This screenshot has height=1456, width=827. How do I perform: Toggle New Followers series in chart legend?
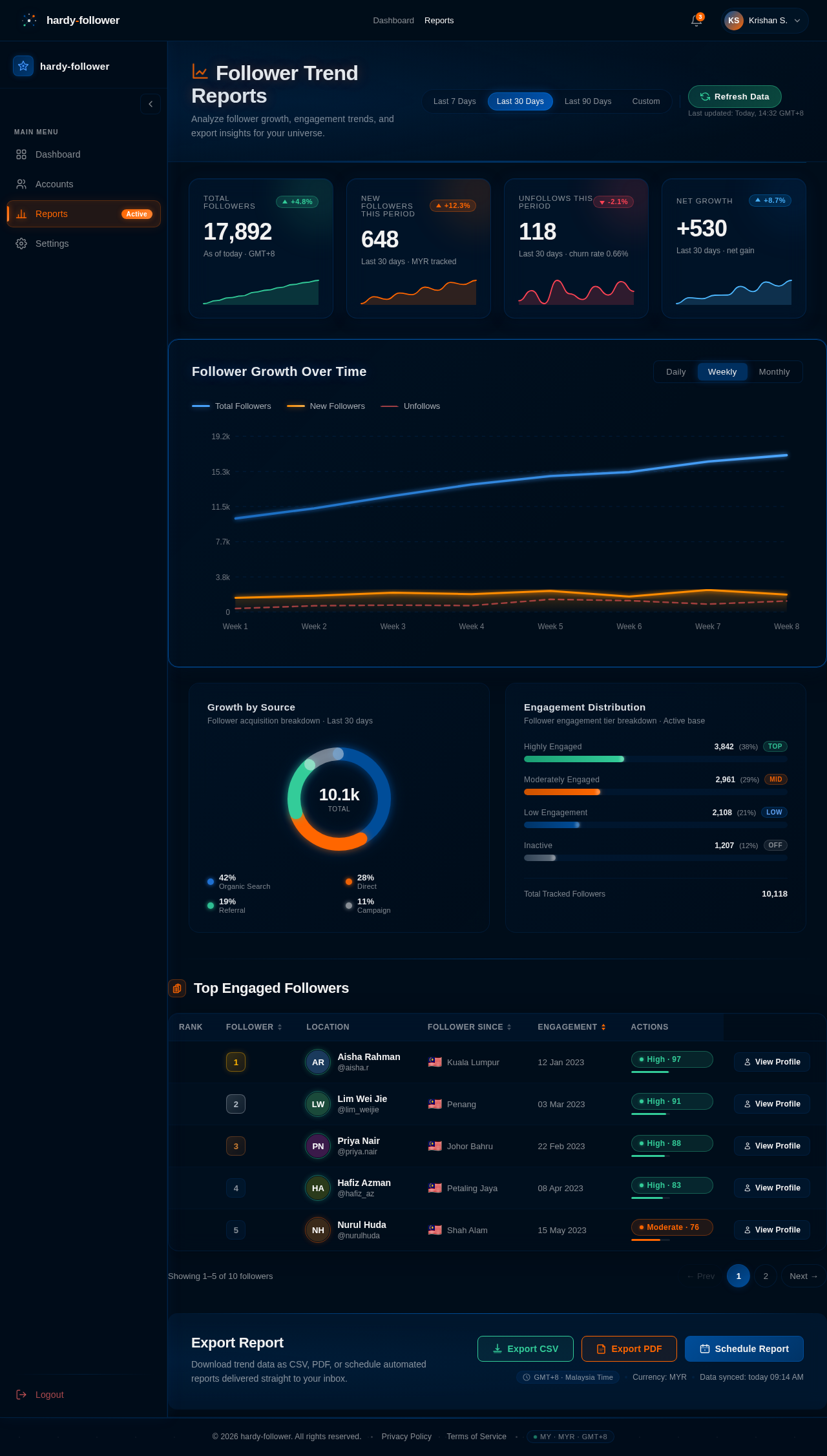click(326, 406)
